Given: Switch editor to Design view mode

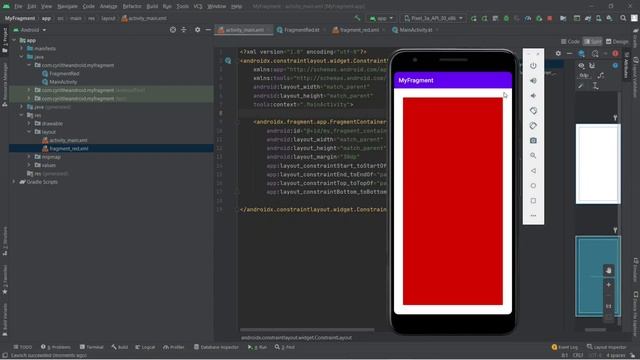Looking at the screenshot, I should click(617, 41).
